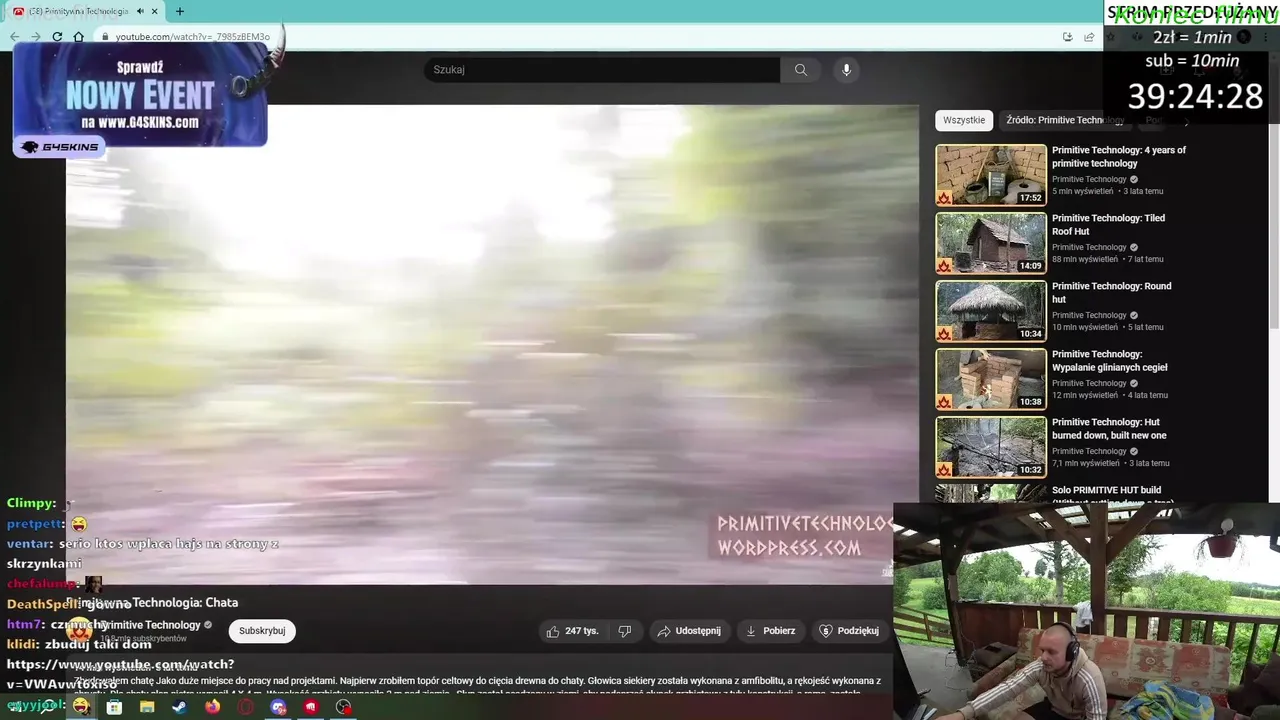This screenshot has width=1280, height=720.
Task: Close the Prymitywna Technologia browser tab
Action: pyautogui.click(x=154, y=11)
